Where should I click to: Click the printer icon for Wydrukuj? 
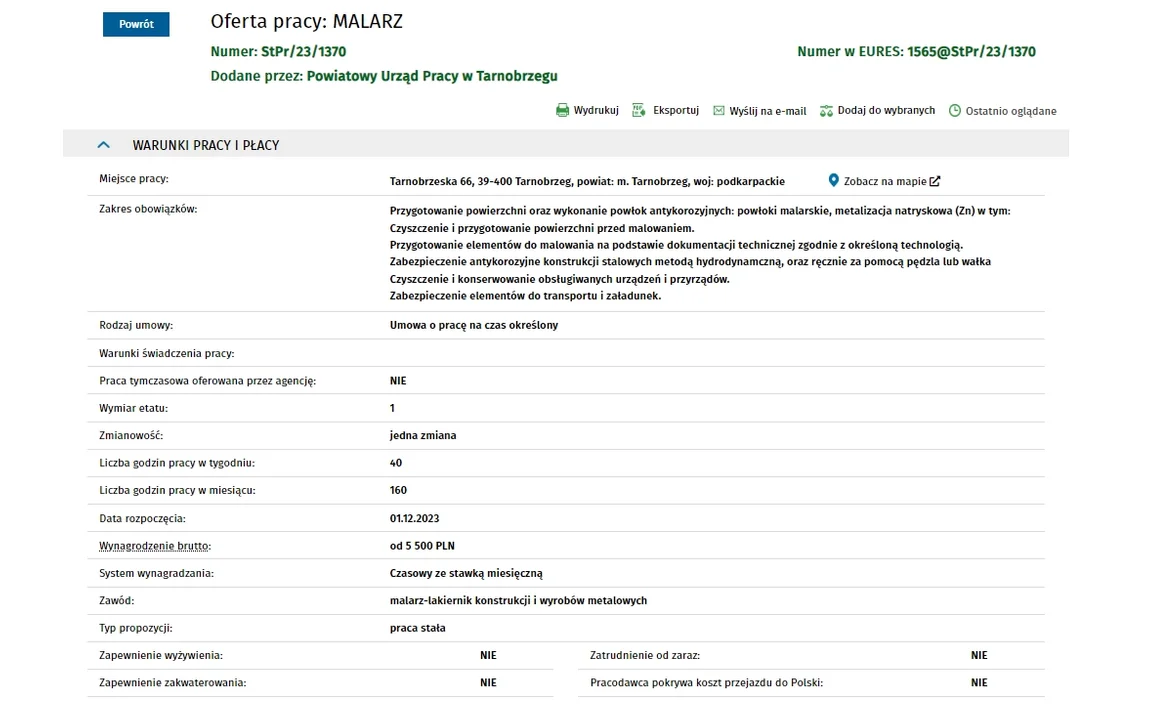[562, 111]
